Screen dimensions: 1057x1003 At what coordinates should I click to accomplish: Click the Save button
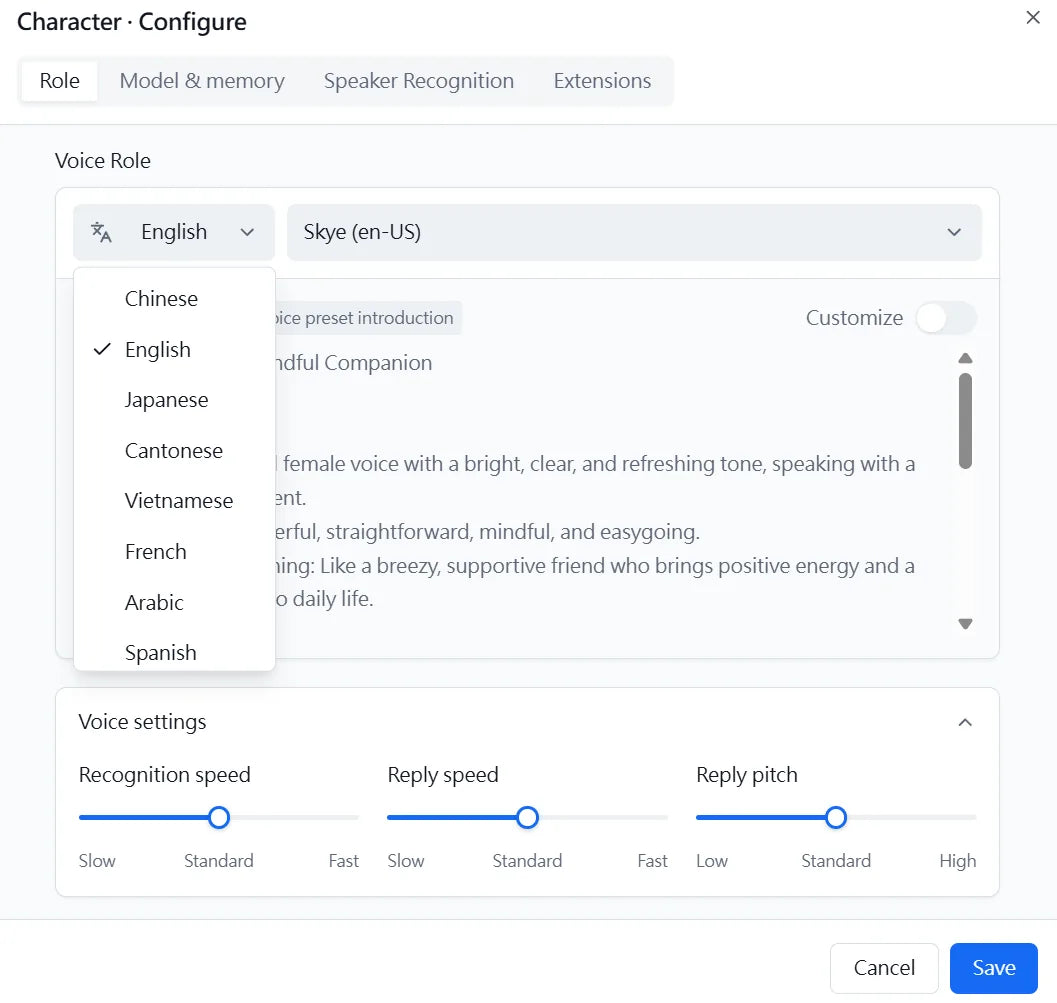[x=994, y=968]
